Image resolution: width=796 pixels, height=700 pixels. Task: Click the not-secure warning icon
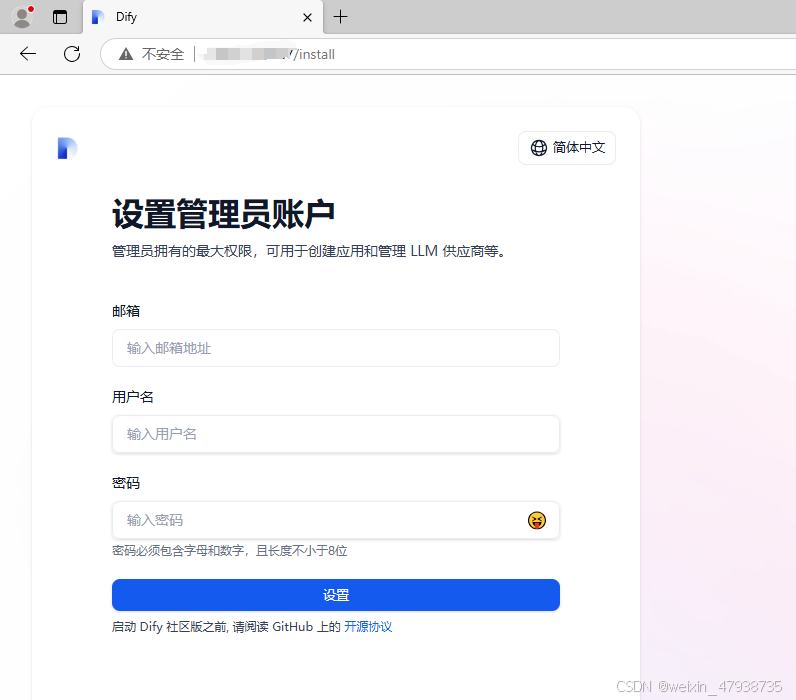pos(126,54)
